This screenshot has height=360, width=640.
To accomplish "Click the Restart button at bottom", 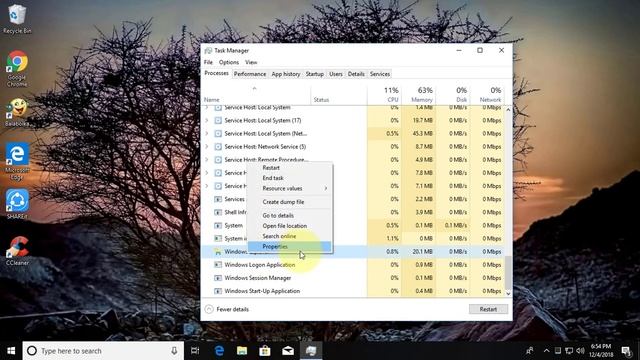I will click(488, 309).
